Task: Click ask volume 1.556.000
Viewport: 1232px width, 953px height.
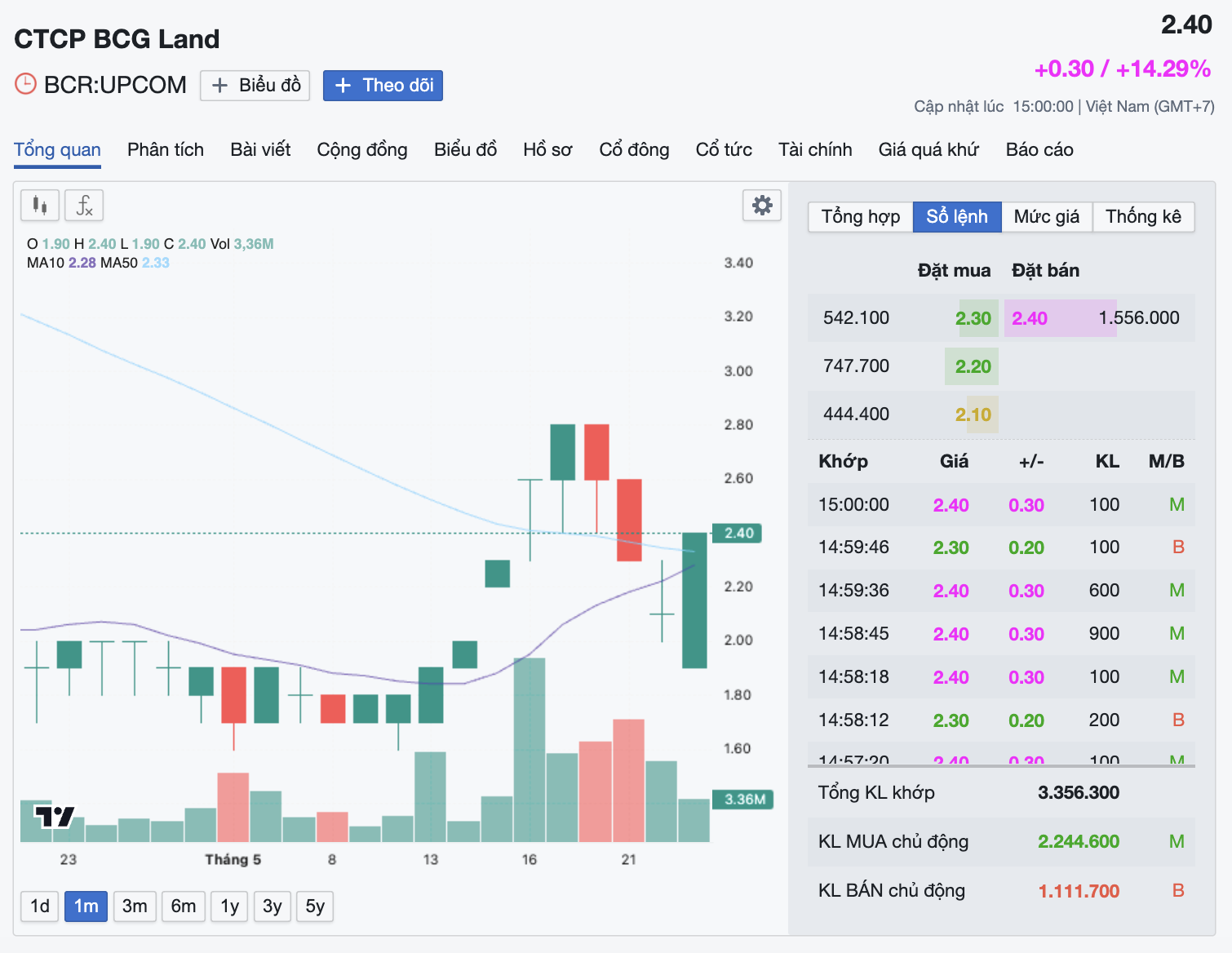Action: click(x=1139, y=318)
